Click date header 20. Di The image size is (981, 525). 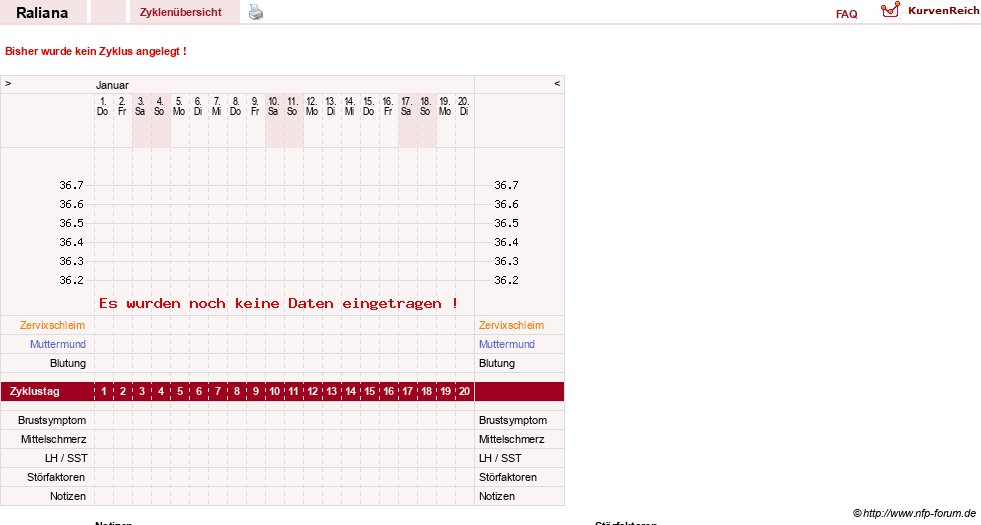tap(463, 106)
